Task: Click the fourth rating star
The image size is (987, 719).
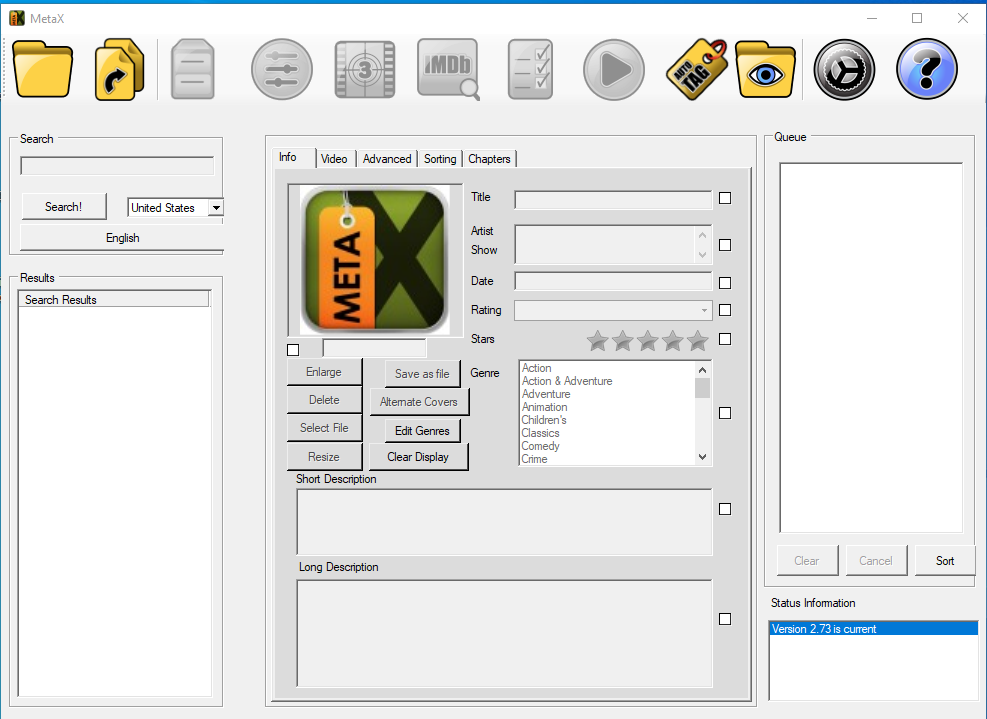Action: point(672,341)
